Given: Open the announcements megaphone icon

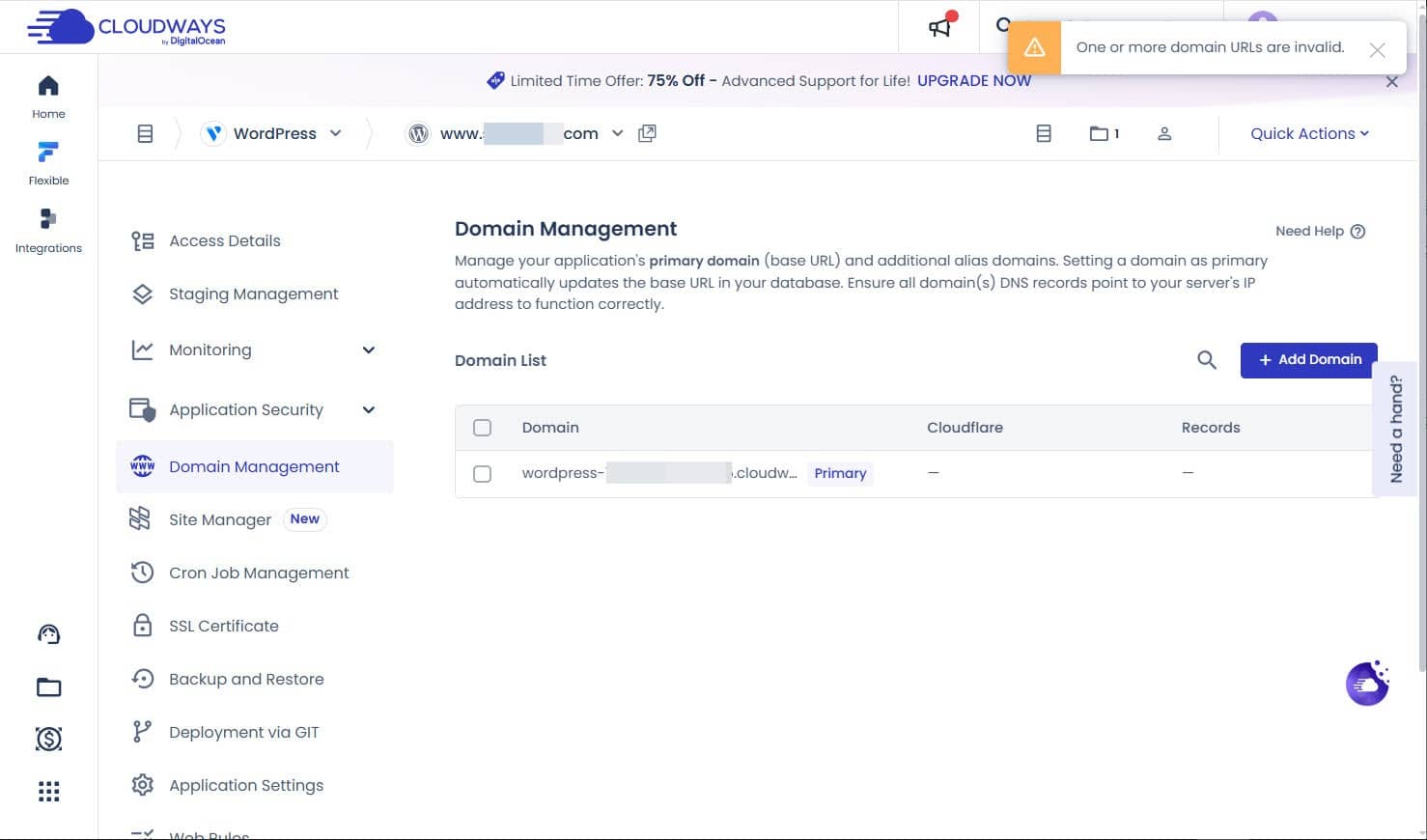Looking at the screenshot, I should (x=939, y=27).
